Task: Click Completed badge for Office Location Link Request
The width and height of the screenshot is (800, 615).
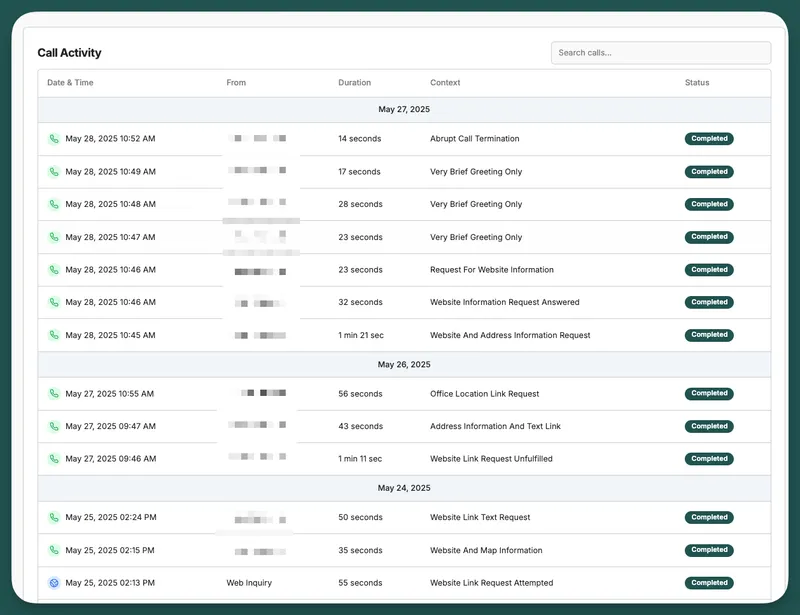Action: [x=709, y=393]
